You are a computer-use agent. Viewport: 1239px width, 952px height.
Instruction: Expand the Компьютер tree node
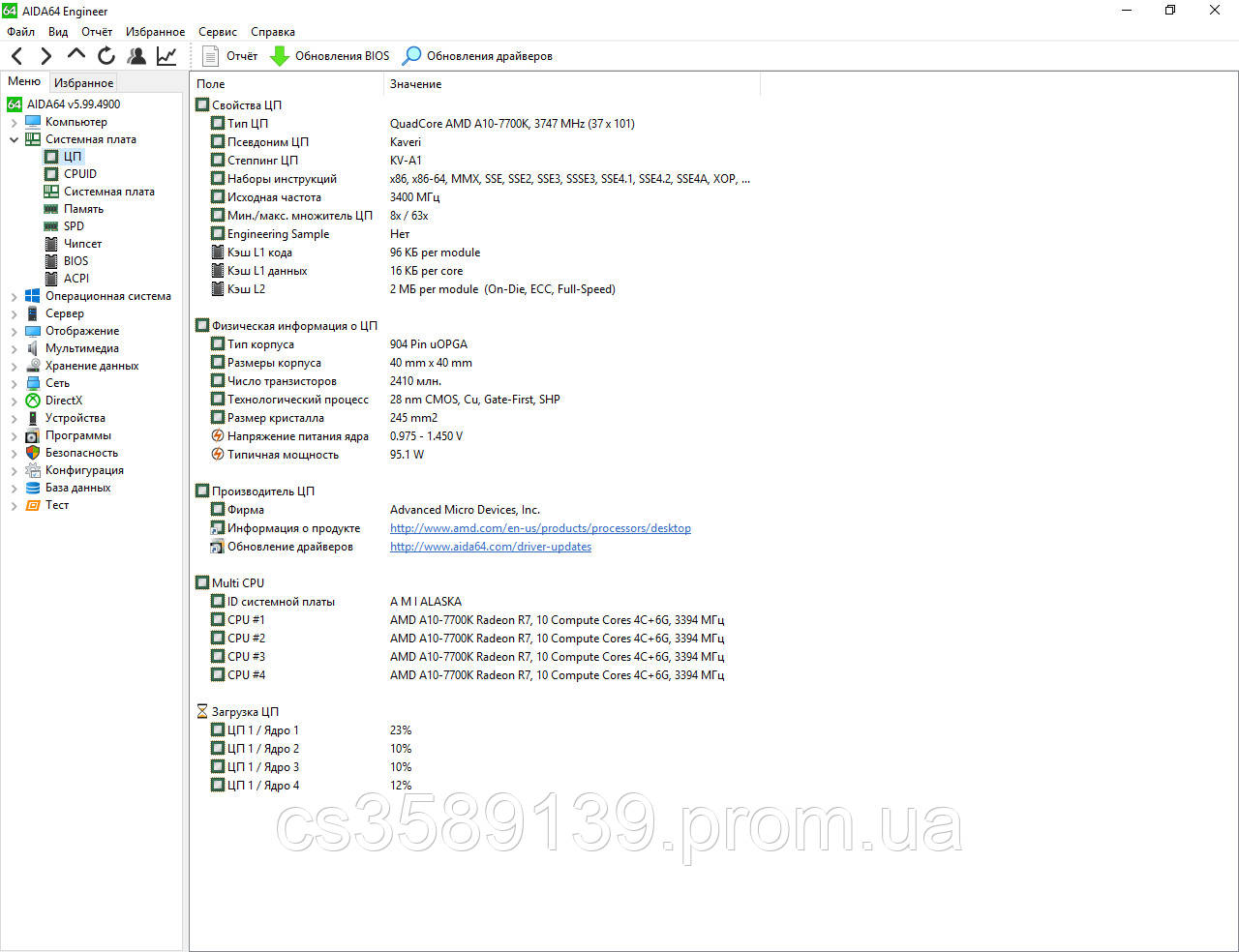tap(14, 123)
